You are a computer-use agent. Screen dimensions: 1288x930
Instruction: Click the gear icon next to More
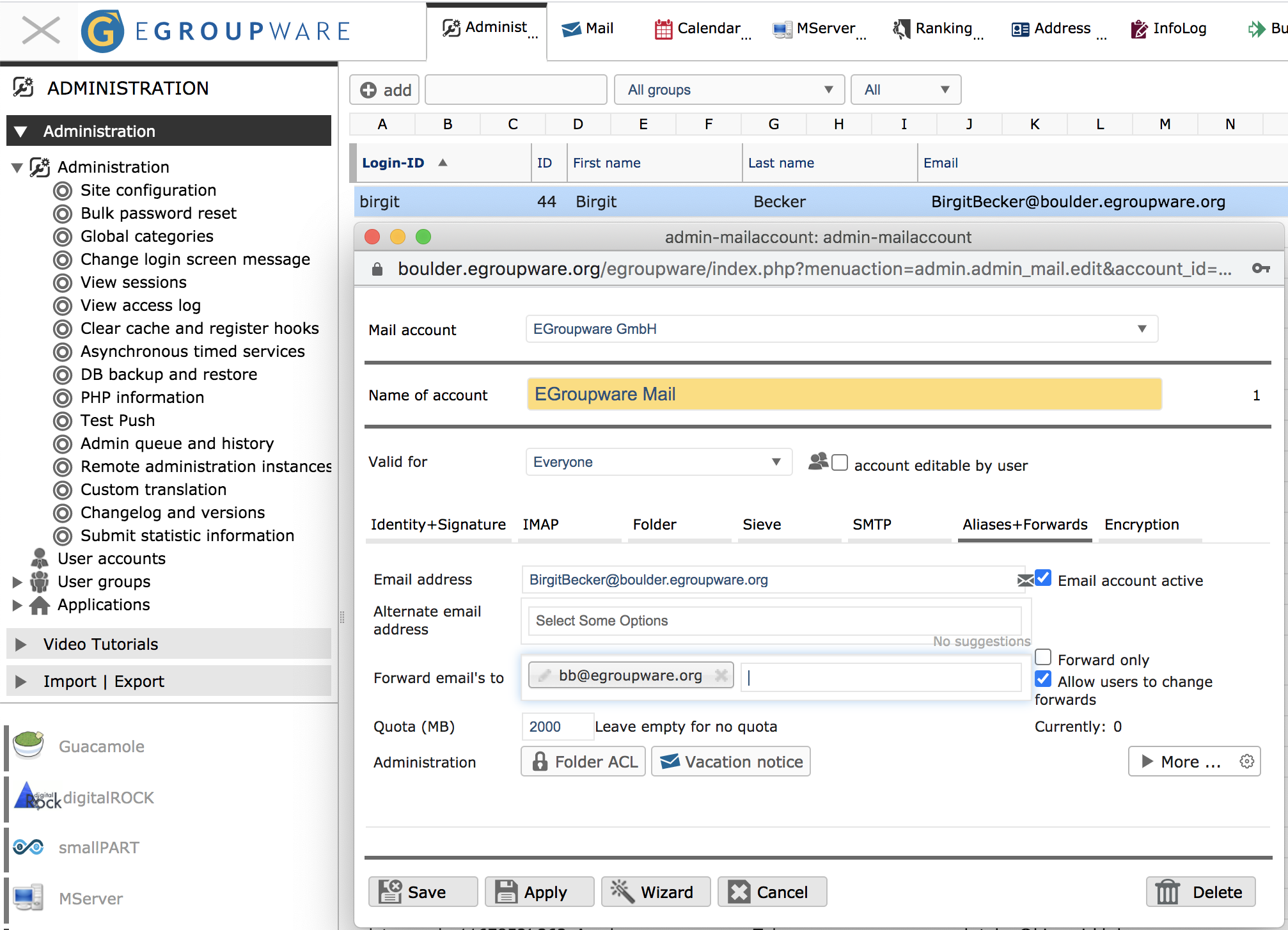point(1246,761)
